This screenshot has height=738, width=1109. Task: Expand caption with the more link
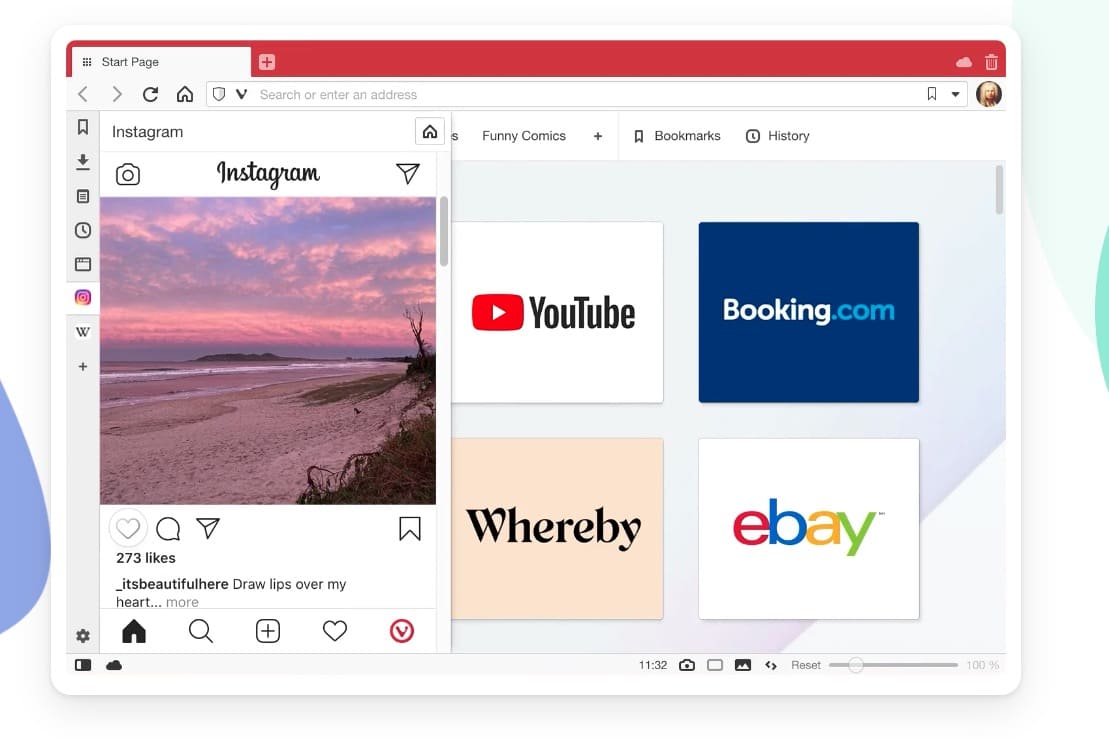pos(182,602)
